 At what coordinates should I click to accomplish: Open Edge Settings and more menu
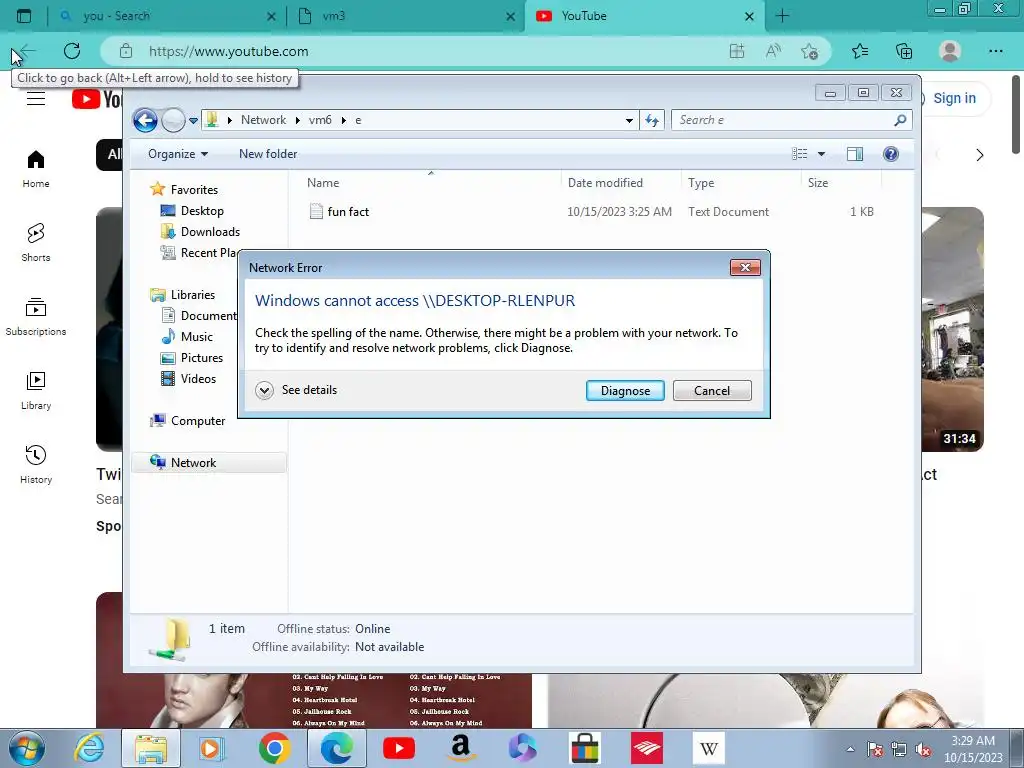click(x=995, y=51)
